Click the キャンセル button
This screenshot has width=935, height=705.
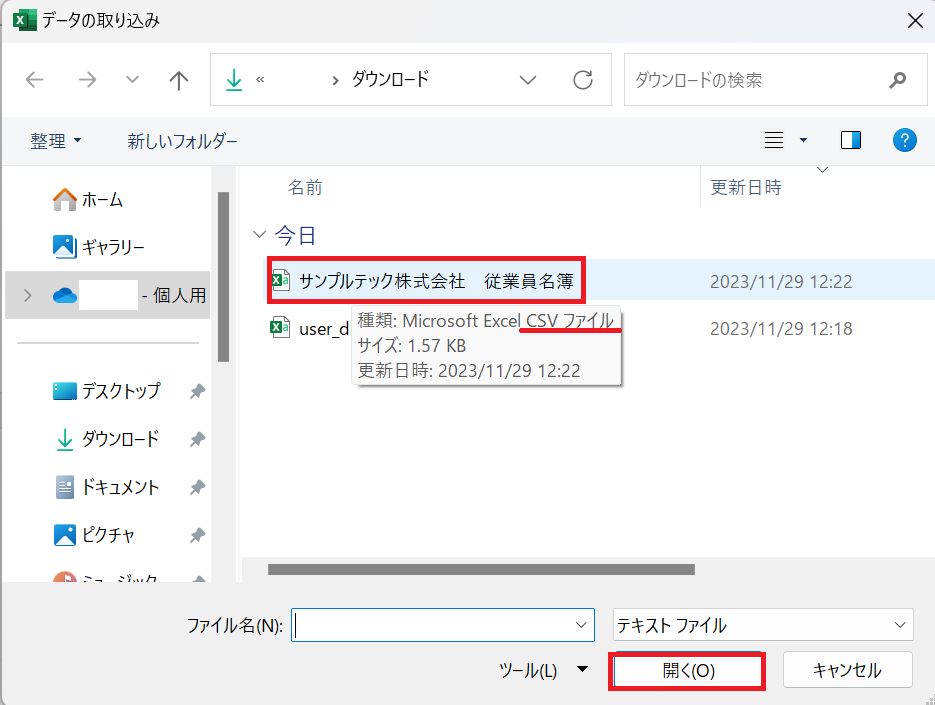[847, 670]
